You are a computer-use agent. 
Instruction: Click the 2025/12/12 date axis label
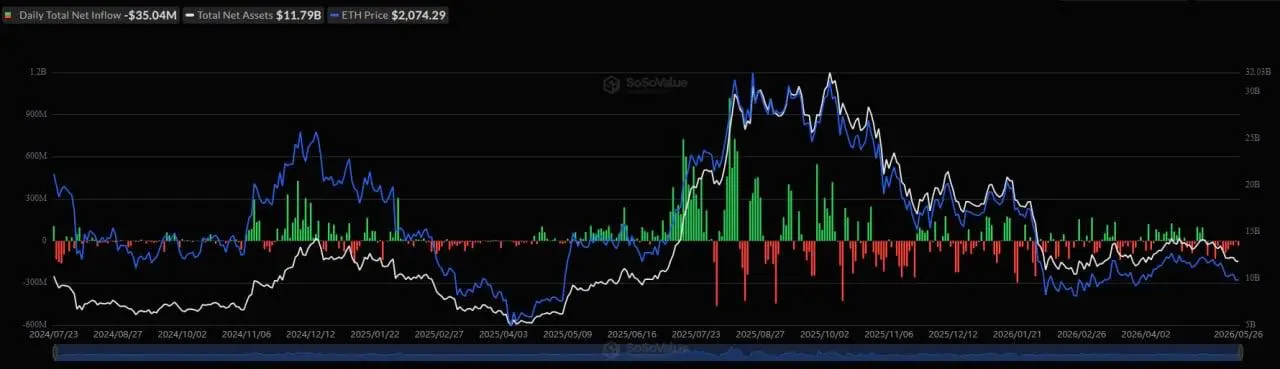pos(953,336)
